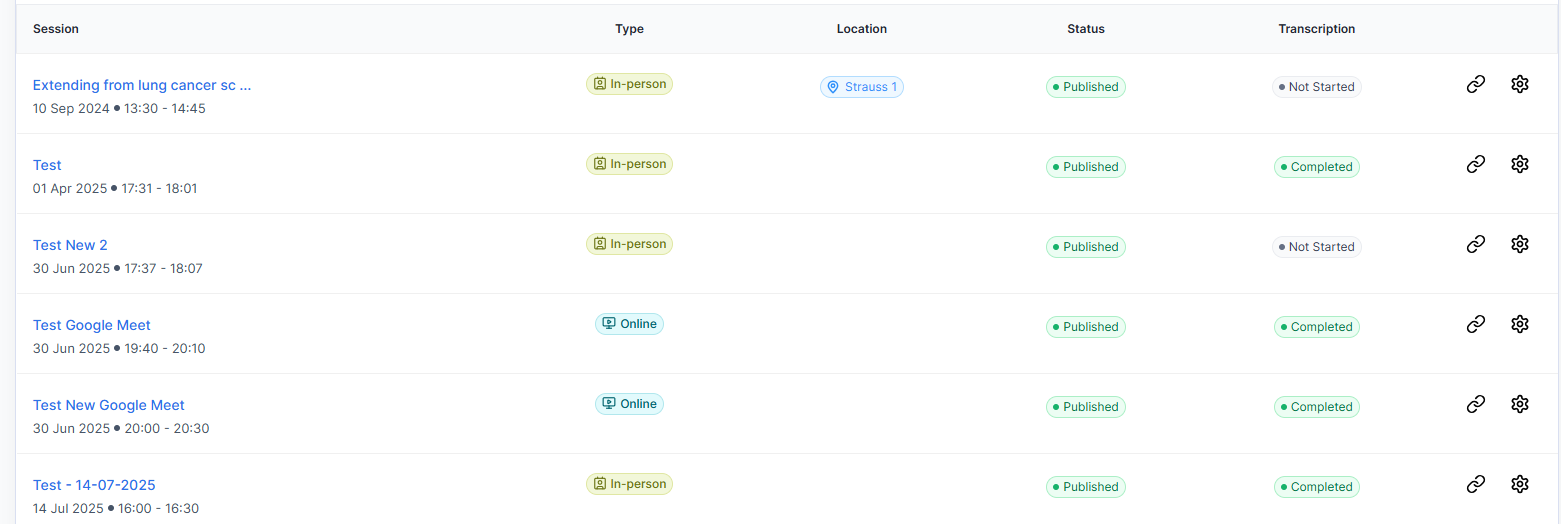Open the Test New Google Meet session
The height and width of the screenshot is (524, 1561).
coord(109,405)
